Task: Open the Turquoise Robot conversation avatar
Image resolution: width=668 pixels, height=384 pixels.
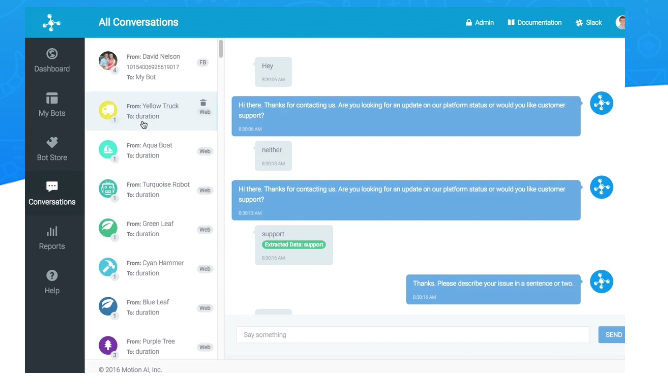Action: pos(108,188)
